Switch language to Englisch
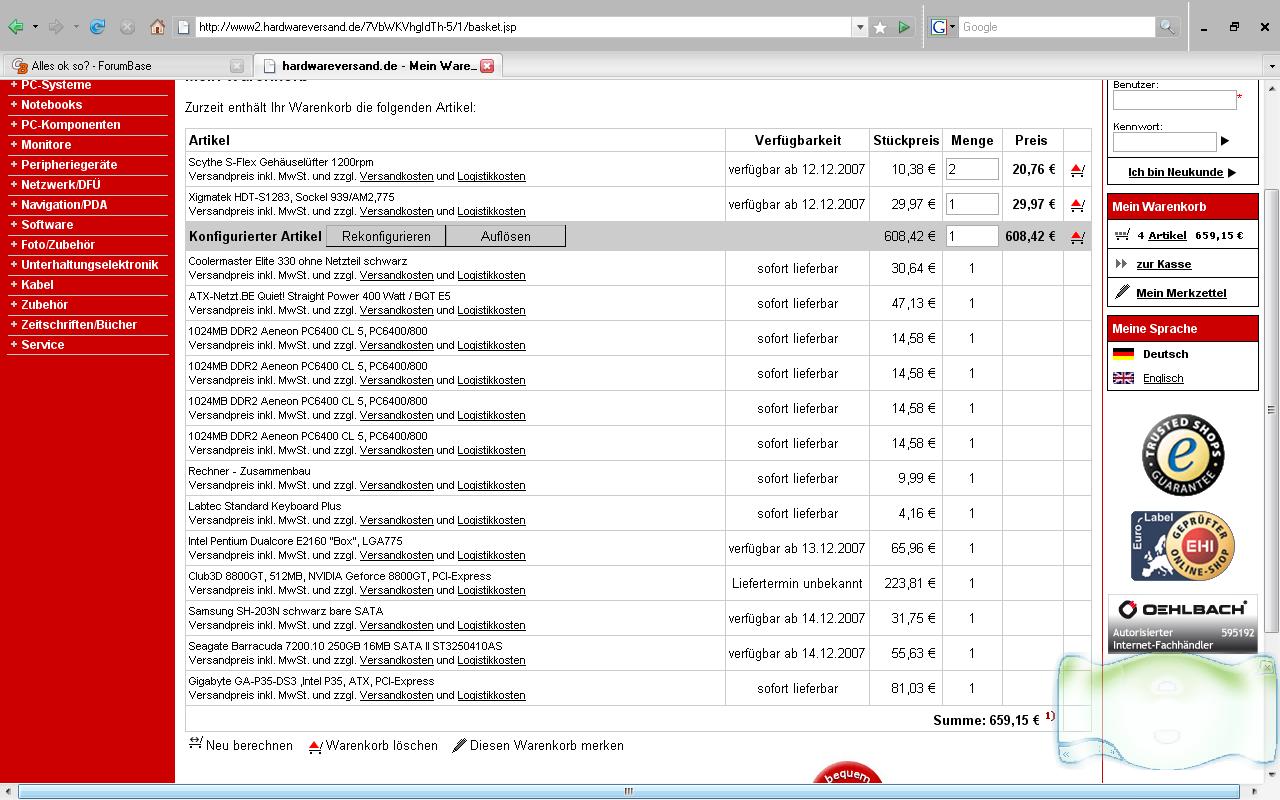The width and height of the screenshot is (1280, 800). (x=1163, y=378)
